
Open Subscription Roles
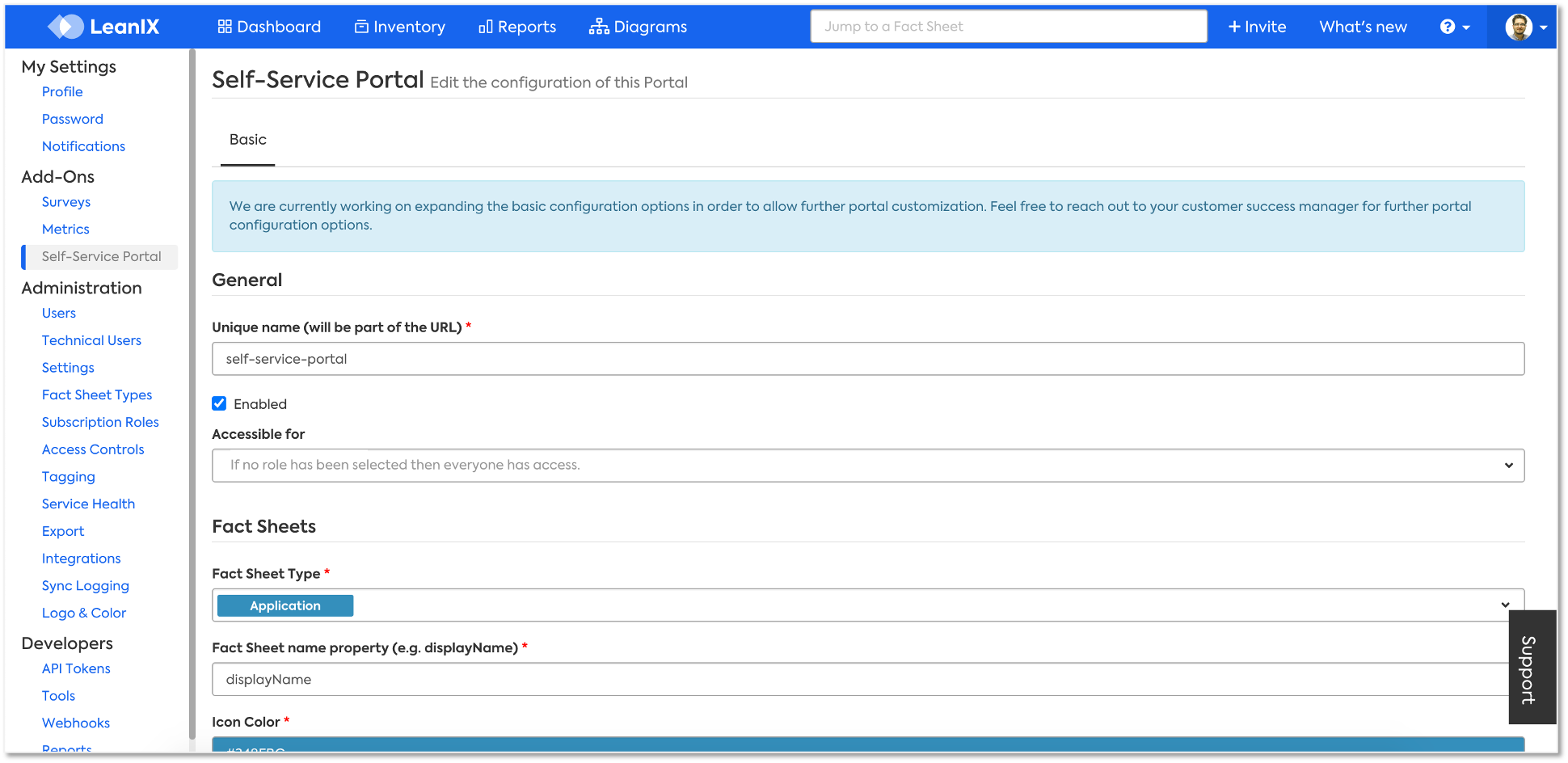[x=100, y=423]
